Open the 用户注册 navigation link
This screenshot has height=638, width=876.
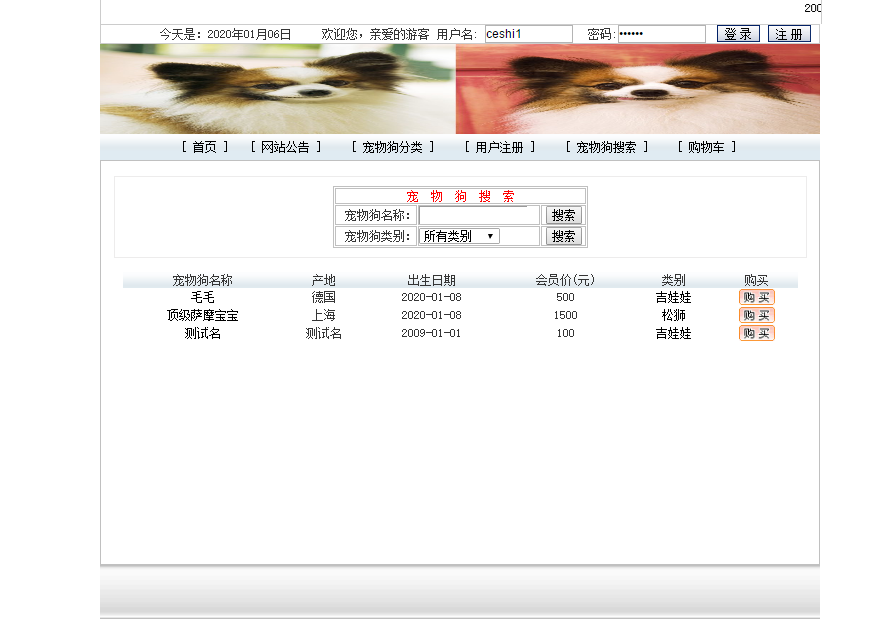(499, 147)
